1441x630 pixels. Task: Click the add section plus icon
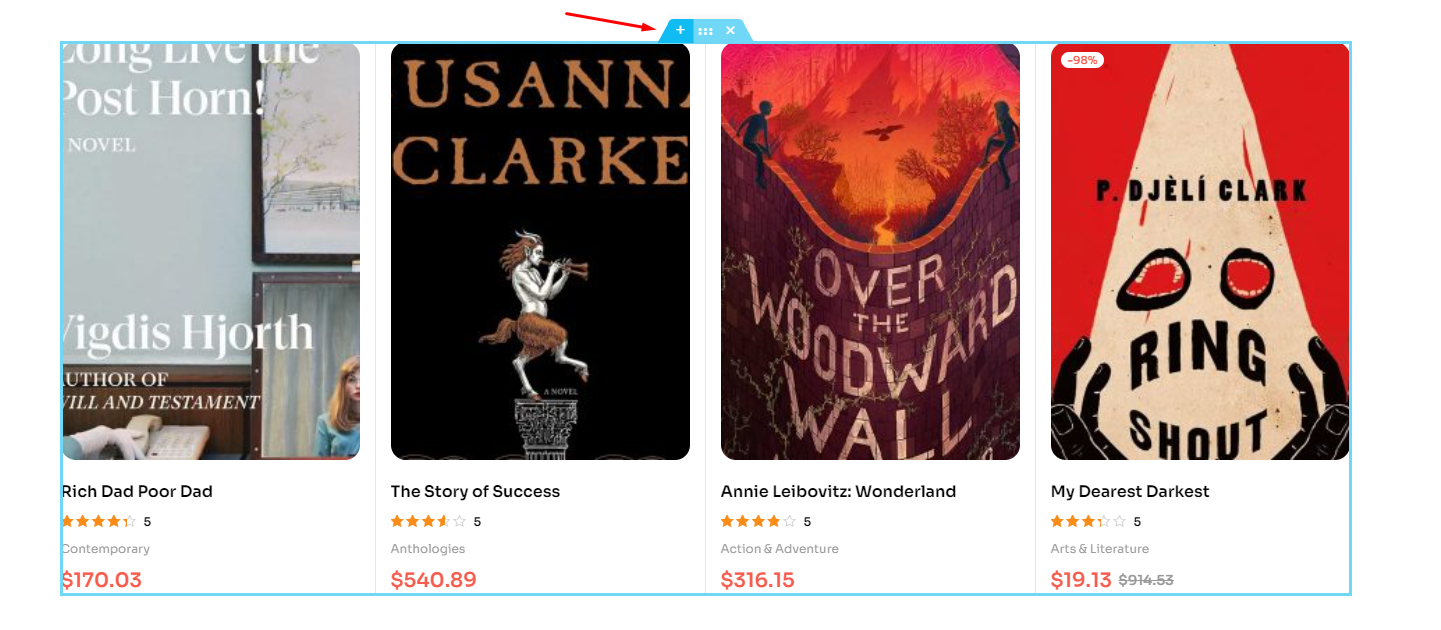click(680, 30)
